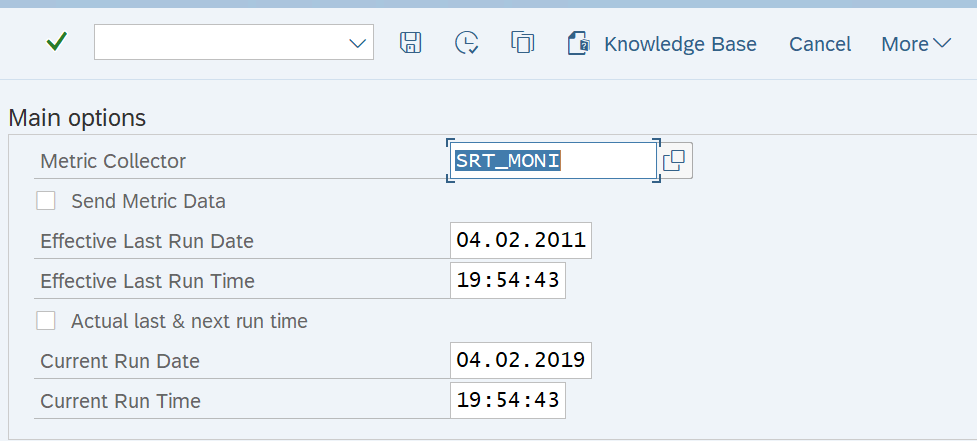Click the 'Effective Last Run Date' label text
Image resolution: width=977 pixels, height=441 pixels.
point(147,241)
